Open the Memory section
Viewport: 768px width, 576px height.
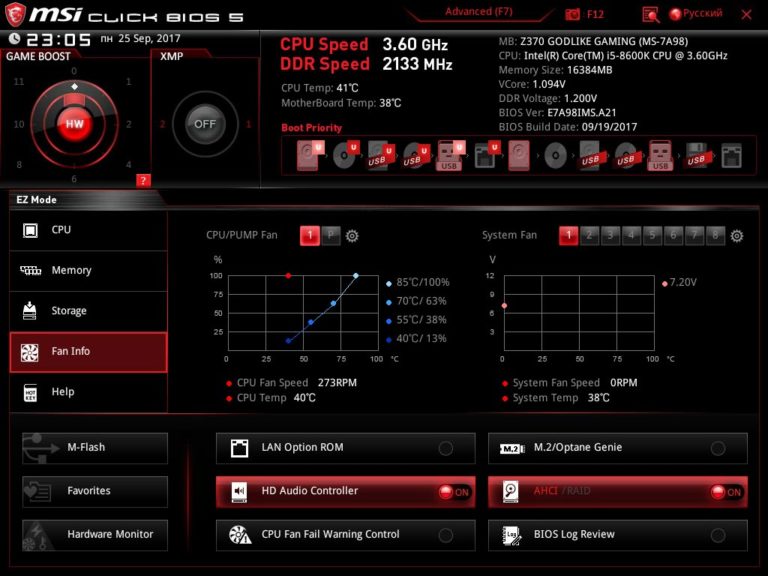click(89, 270)
